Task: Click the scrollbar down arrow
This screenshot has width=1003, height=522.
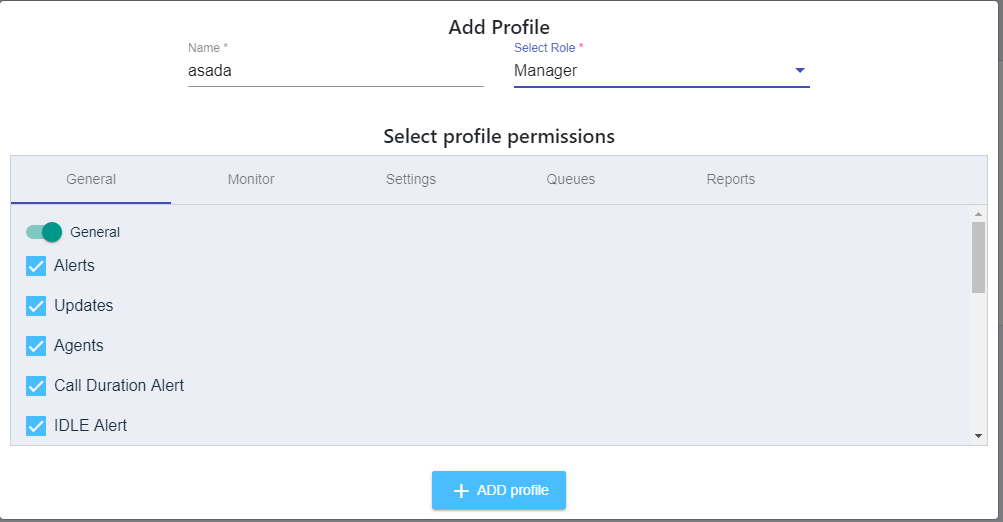Action: click(x=978, y=437)
